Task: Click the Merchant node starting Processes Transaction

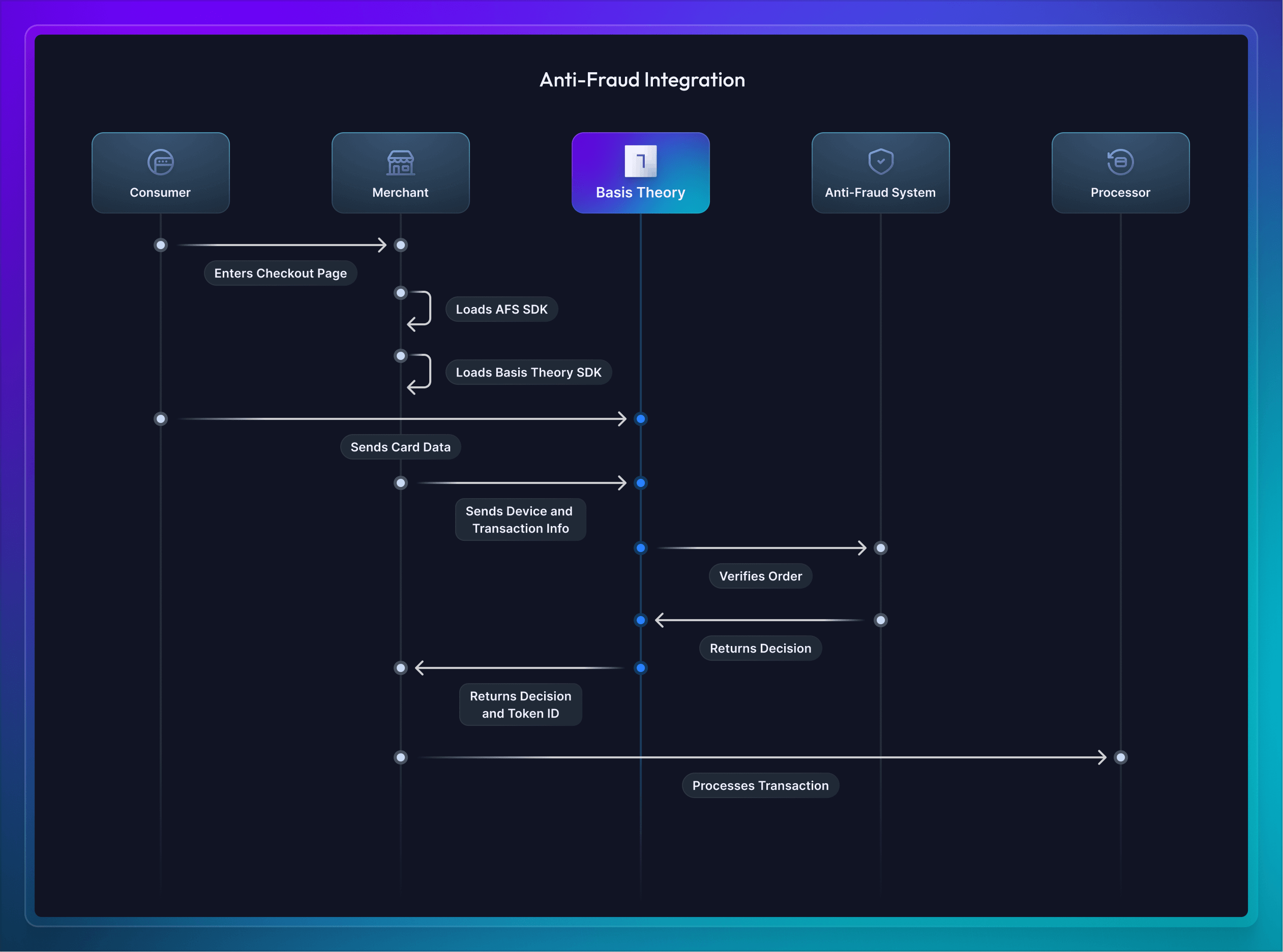Action: pos(401,757)
